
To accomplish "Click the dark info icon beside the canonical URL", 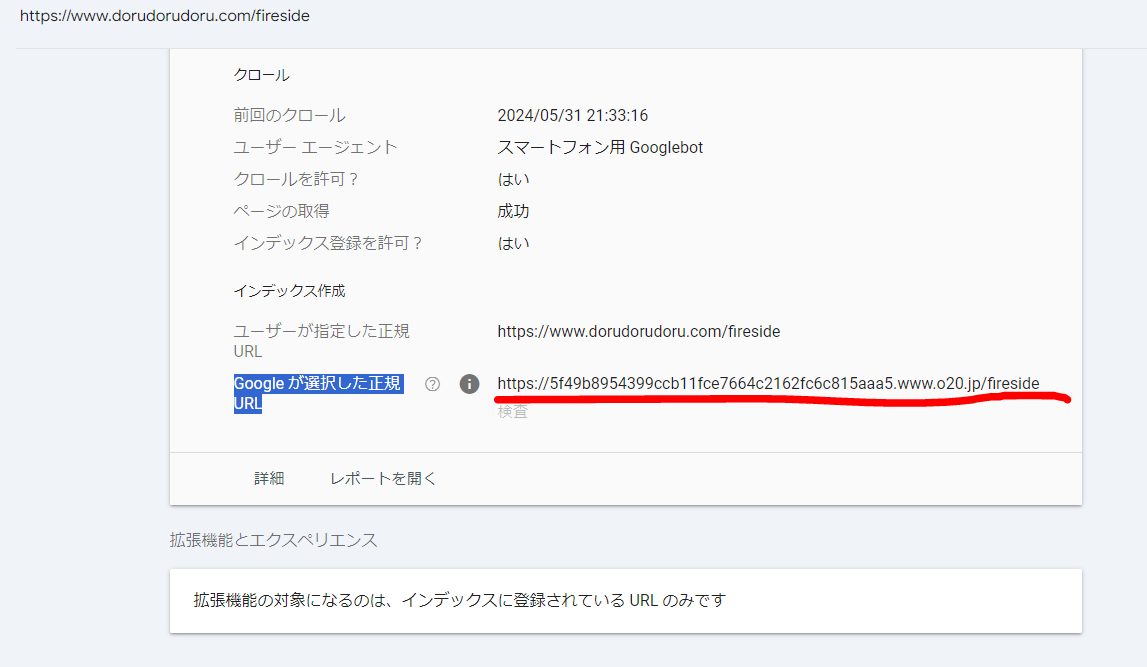I will (469, 383).
